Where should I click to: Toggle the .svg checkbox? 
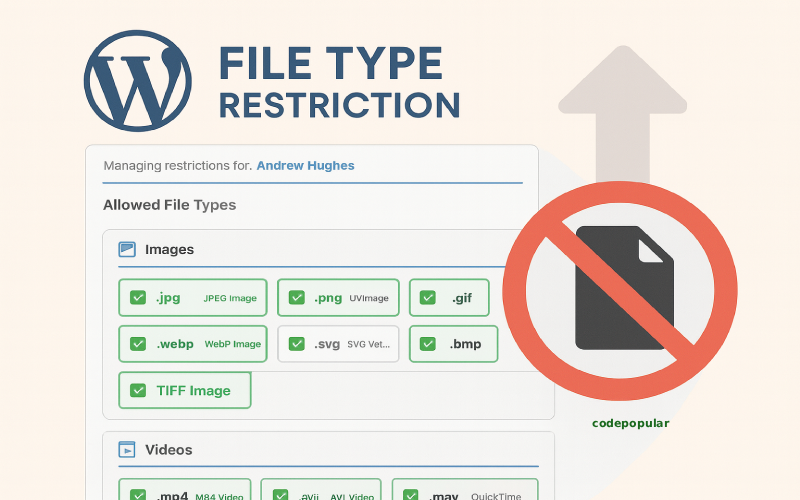tap(296, 344)
